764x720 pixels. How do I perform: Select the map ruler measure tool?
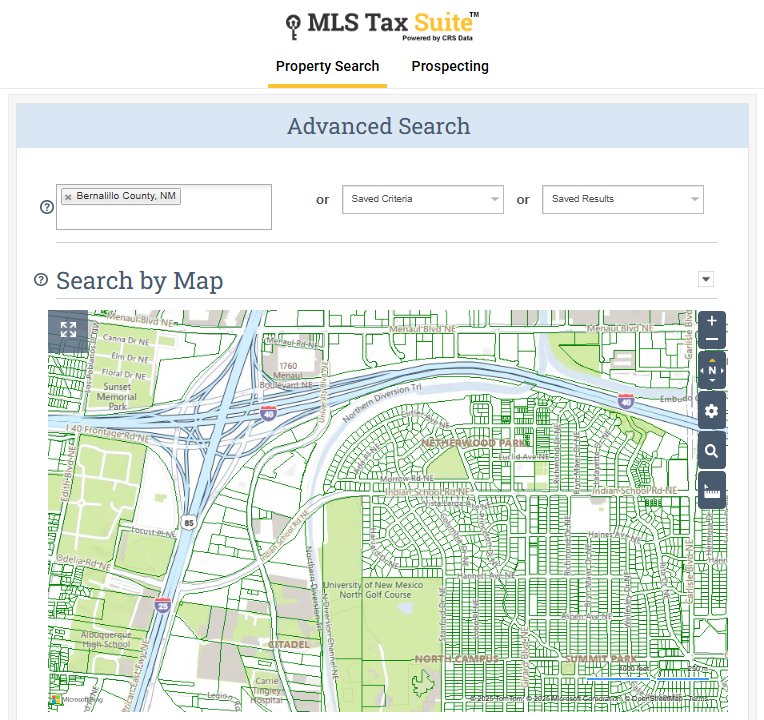click(x=712, y=491)
